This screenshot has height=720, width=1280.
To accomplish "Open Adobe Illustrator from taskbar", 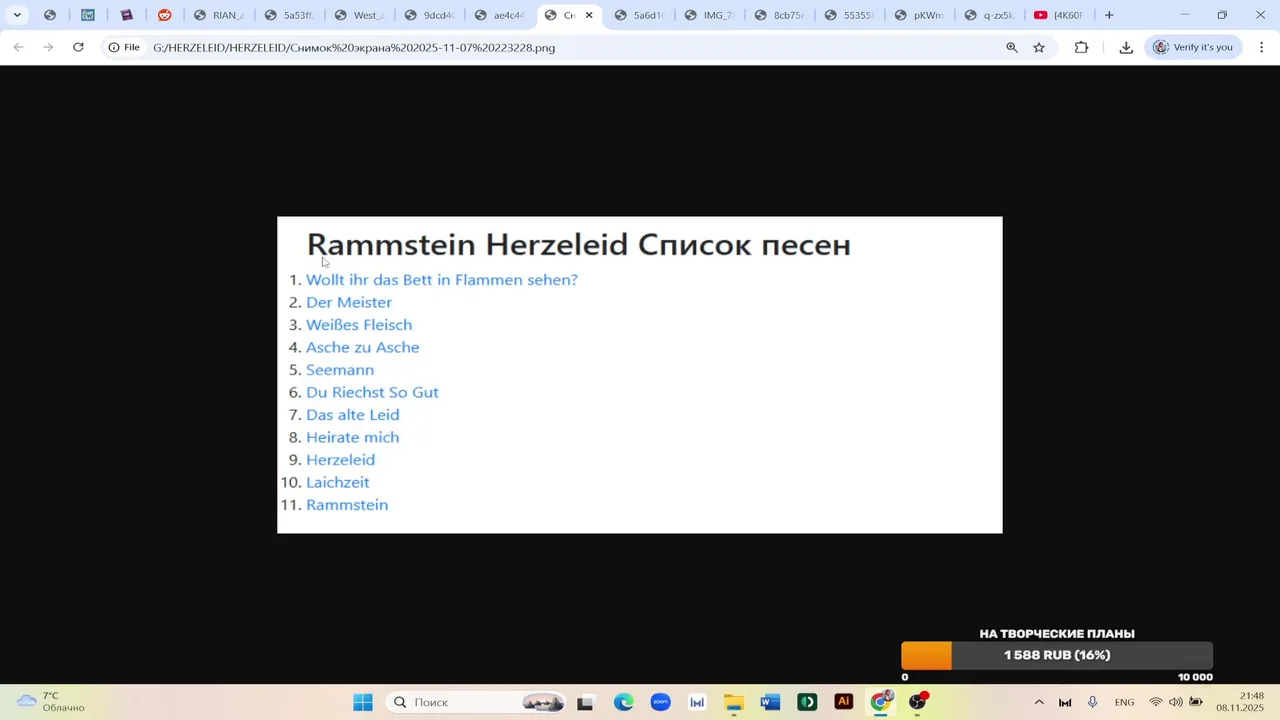I will 844,702.
